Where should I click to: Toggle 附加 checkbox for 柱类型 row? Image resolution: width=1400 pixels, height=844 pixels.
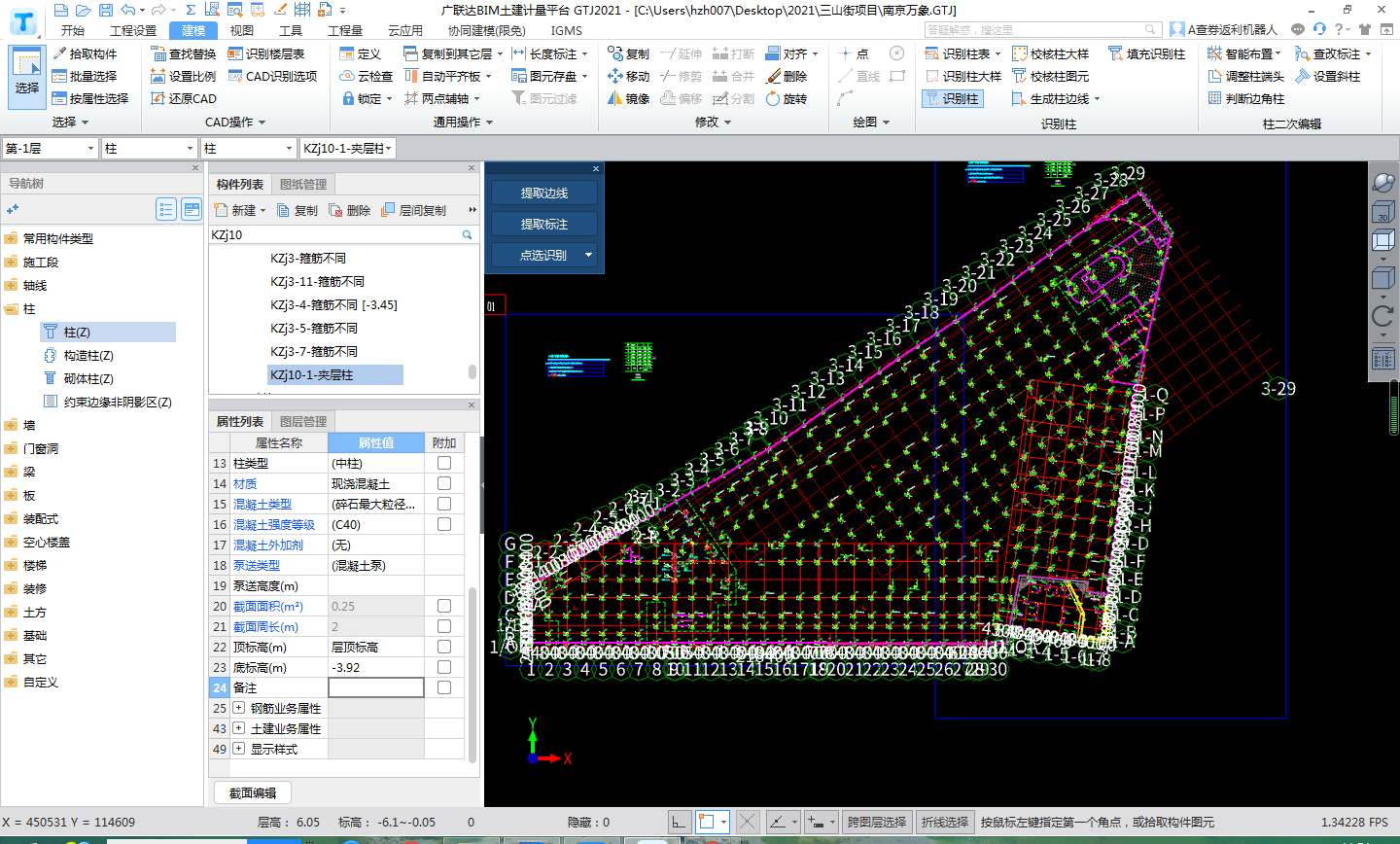[444, 463]
